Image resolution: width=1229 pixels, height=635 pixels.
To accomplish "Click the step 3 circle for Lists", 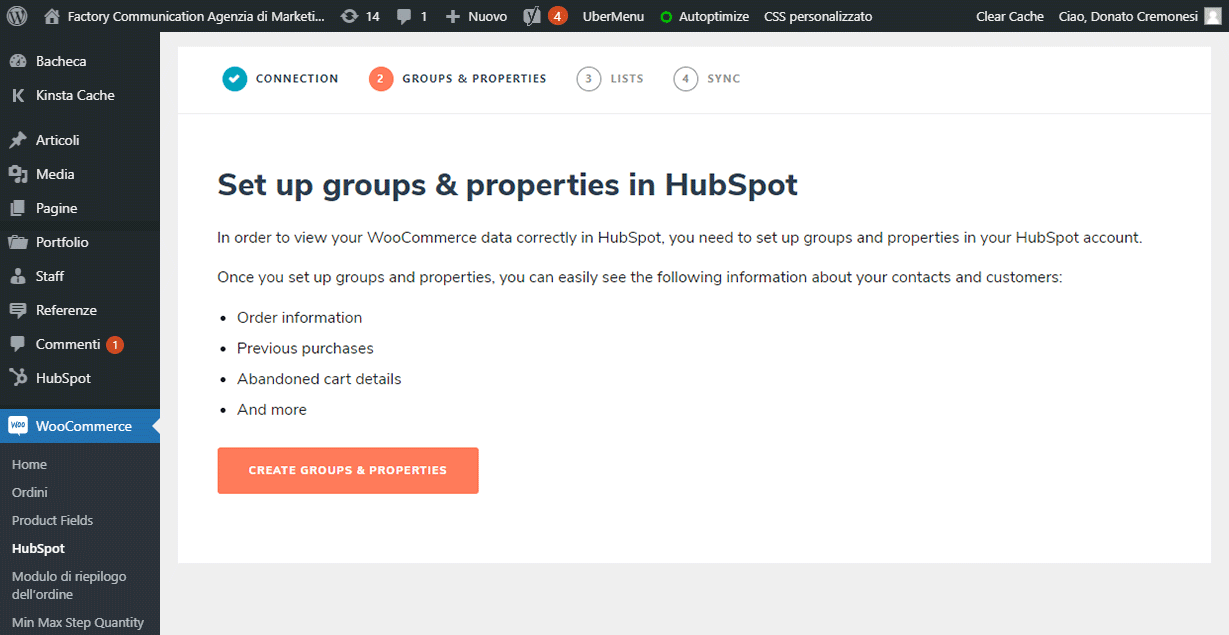I will [589, 79].
